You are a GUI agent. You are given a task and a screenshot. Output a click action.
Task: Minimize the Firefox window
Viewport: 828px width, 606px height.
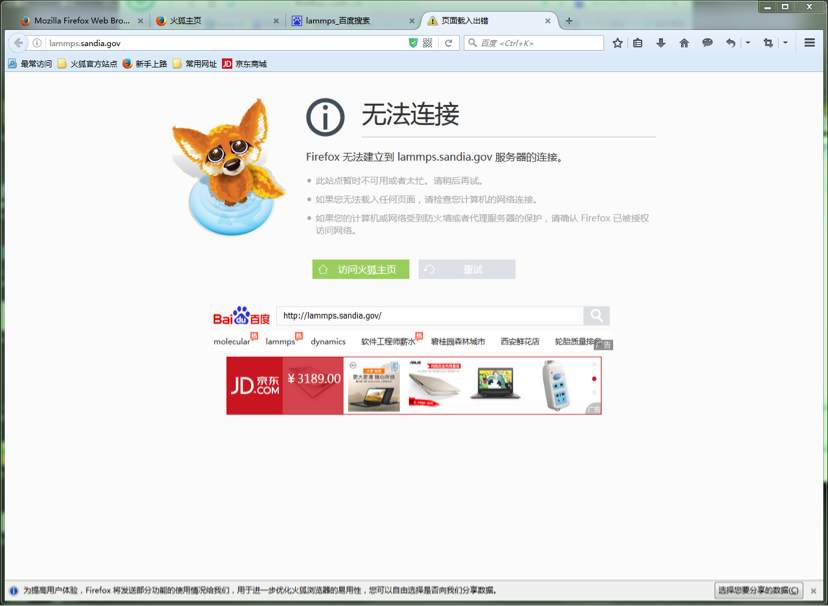point(767,7)
